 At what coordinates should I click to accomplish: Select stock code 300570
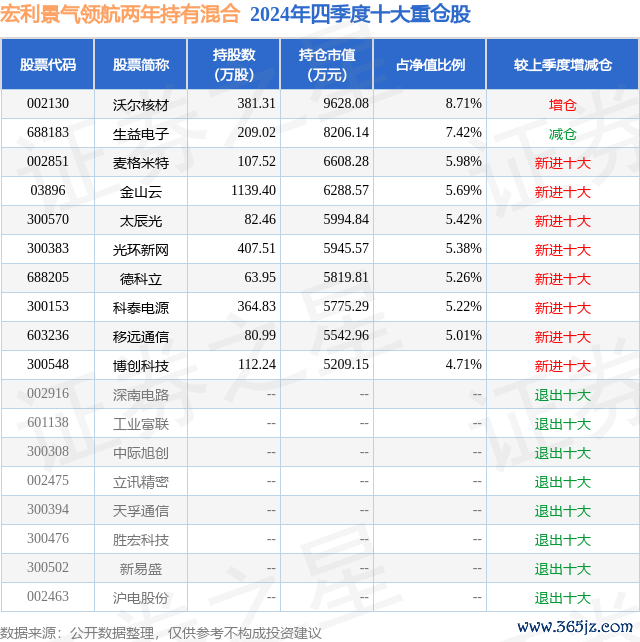point(48,220)
